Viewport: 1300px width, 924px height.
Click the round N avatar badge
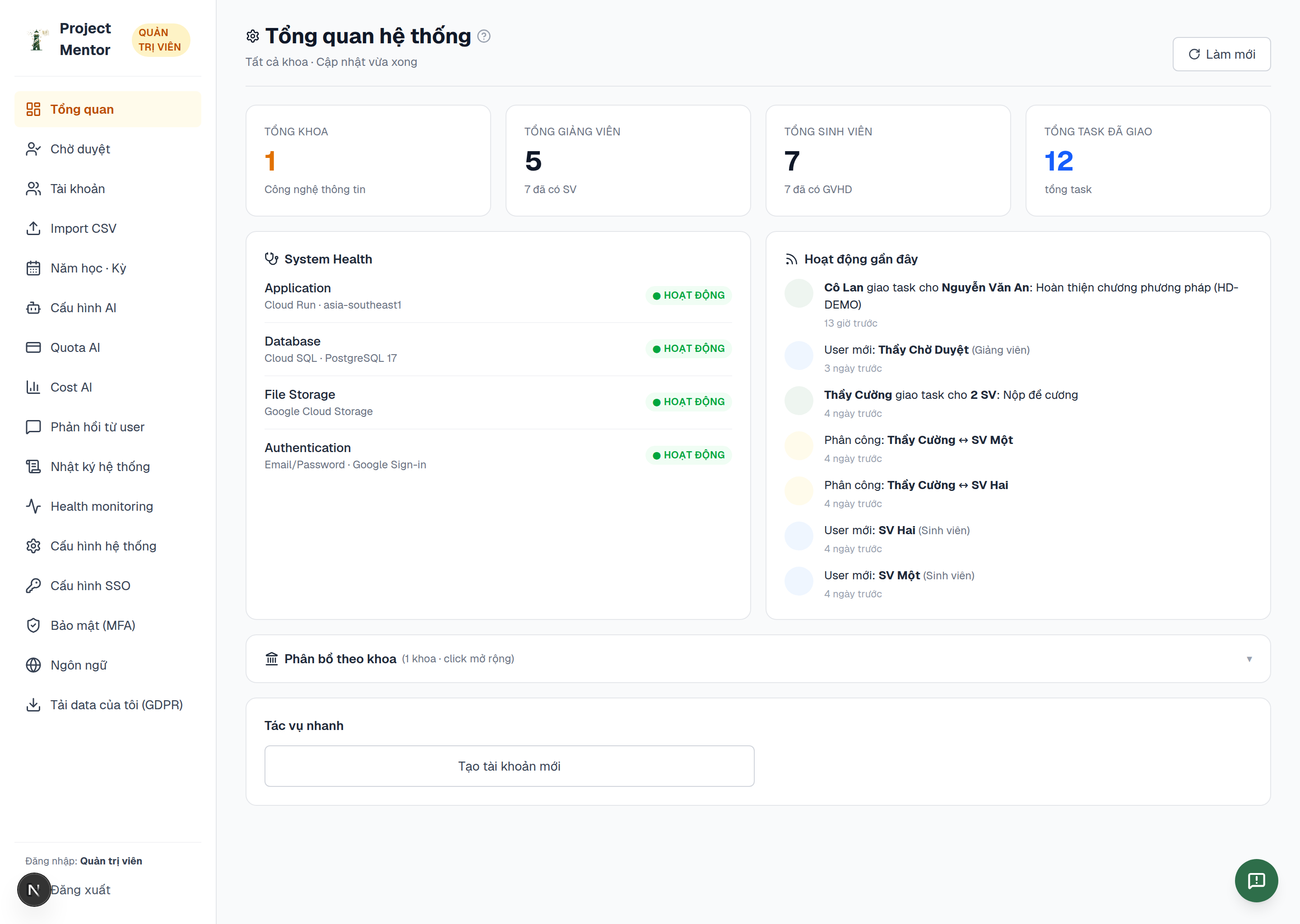coord(34,890)
